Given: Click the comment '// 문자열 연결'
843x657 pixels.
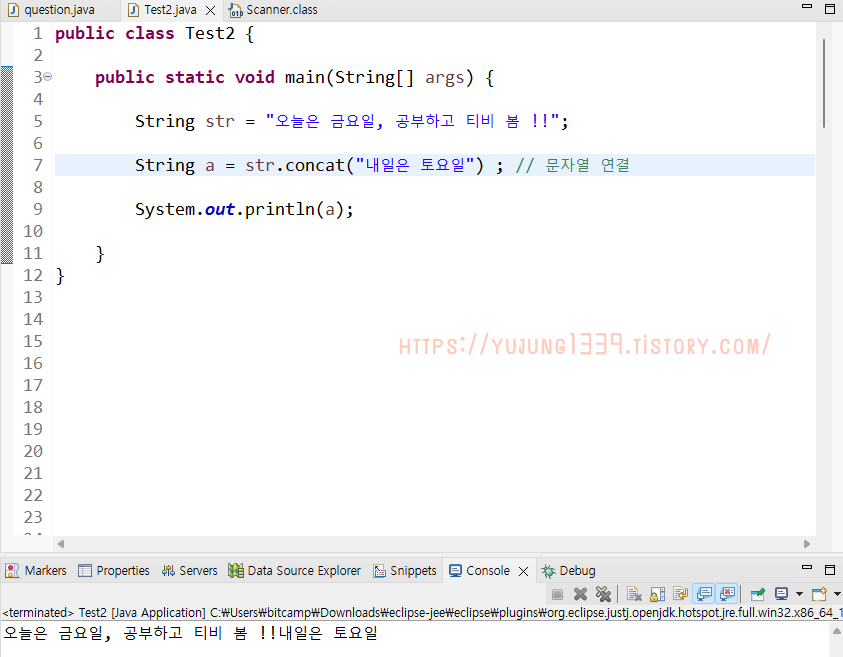Looking at the screenshot, I should point(573,165).
